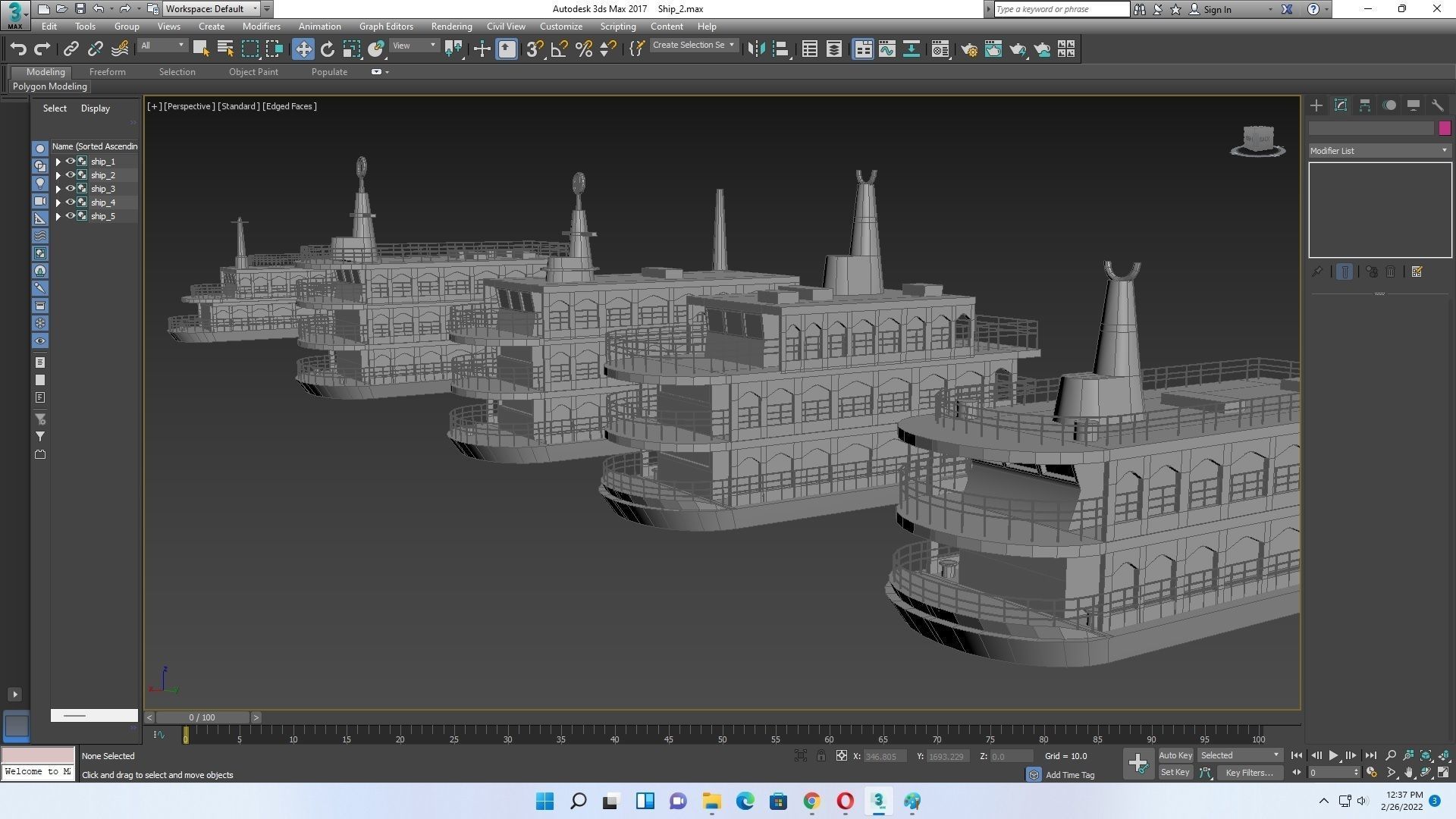Open the Workspace: Default dropdown
Screen dimensions: 1456x819
212,9
